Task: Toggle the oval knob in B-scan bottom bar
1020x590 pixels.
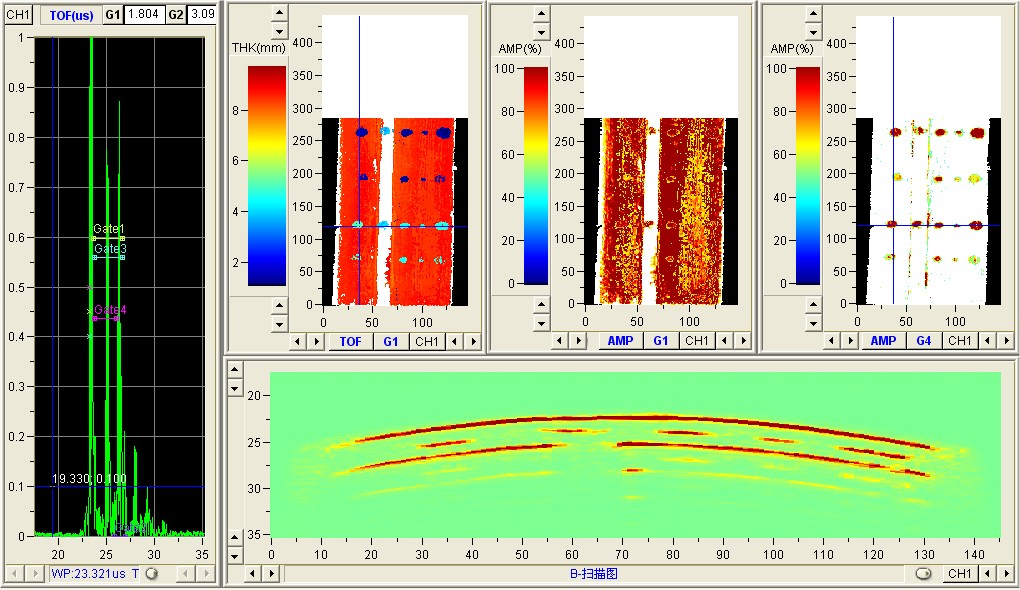Action: point(923,573)
